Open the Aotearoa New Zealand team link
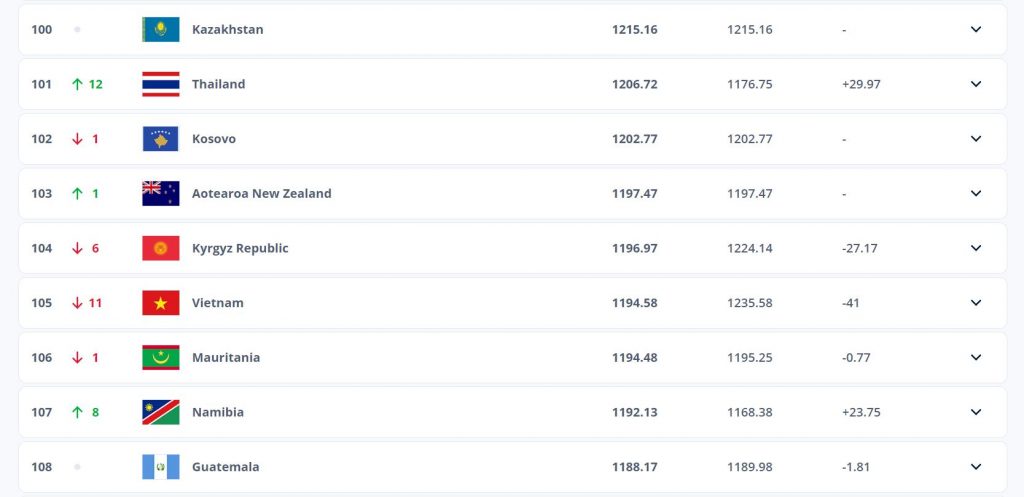 coord(261,193)
